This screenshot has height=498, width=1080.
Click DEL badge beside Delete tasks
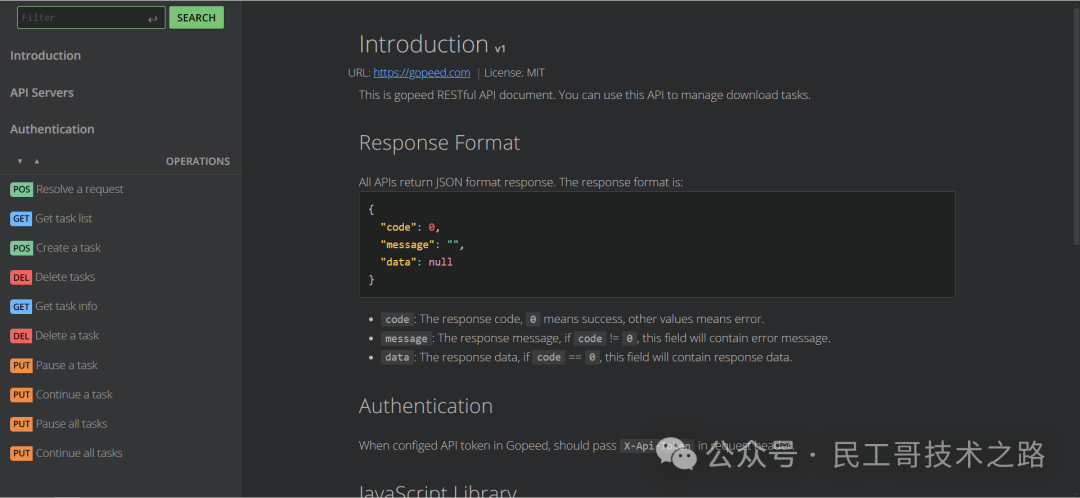coord(21,277)
